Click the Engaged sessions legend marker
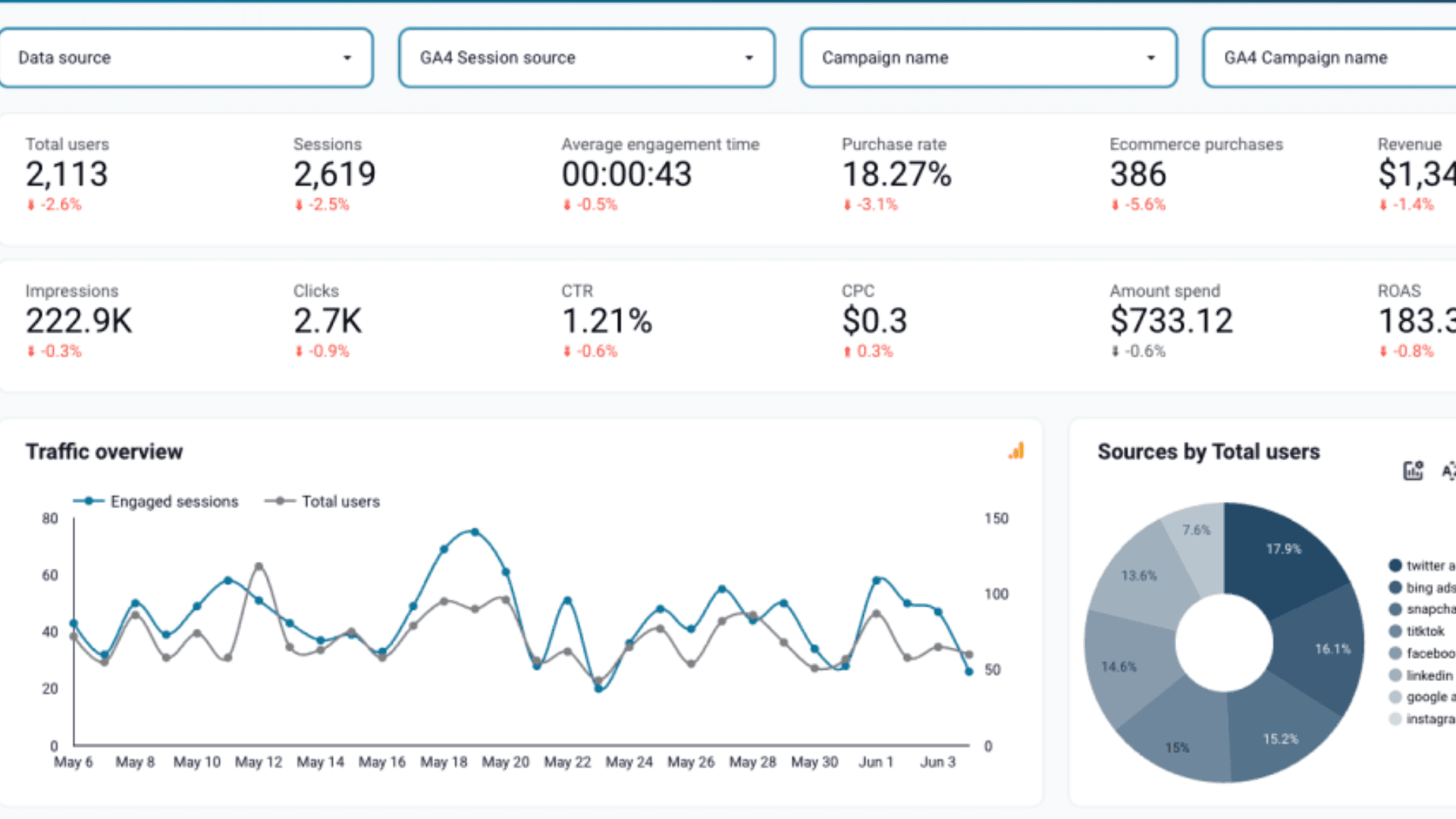The width and height of the screenshot is (1456, 819). click(x=89, y=501)
